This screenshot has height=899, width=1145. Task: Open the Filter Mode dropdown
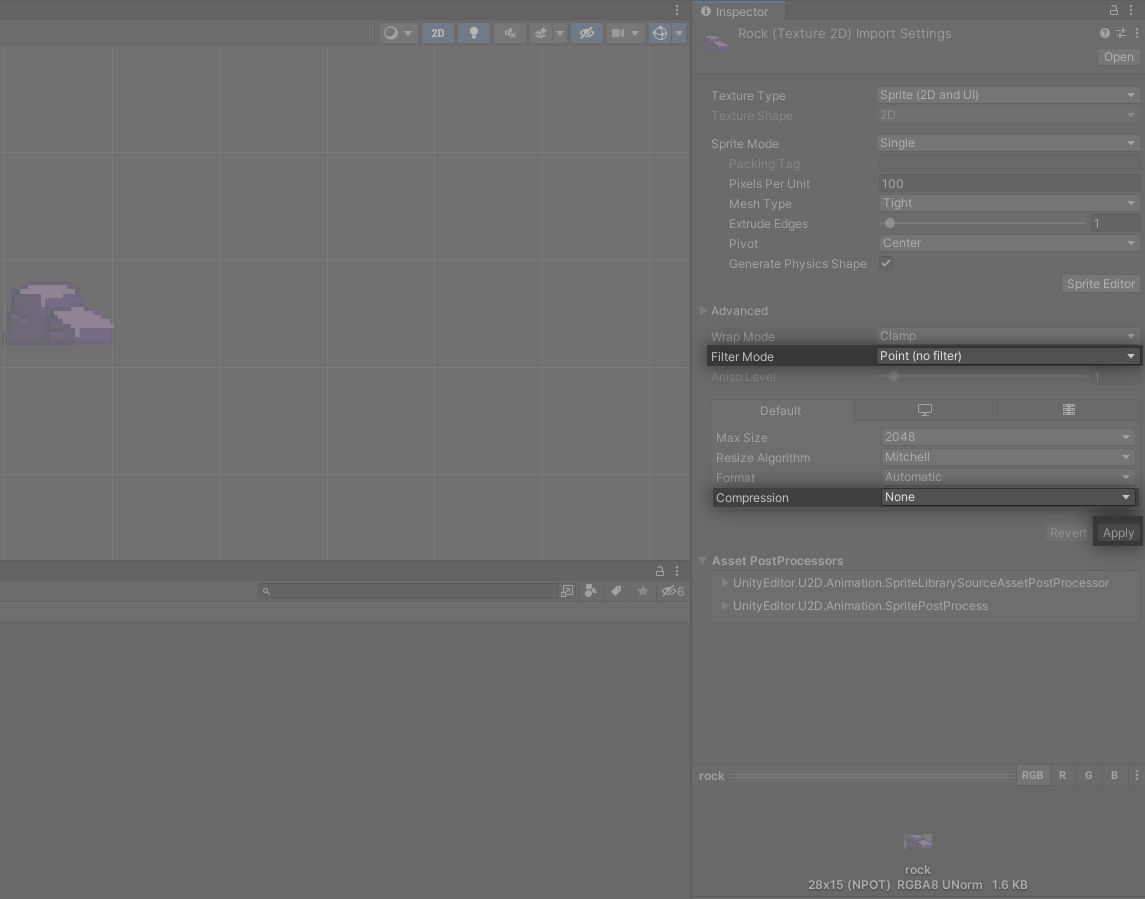[1007, 356]
